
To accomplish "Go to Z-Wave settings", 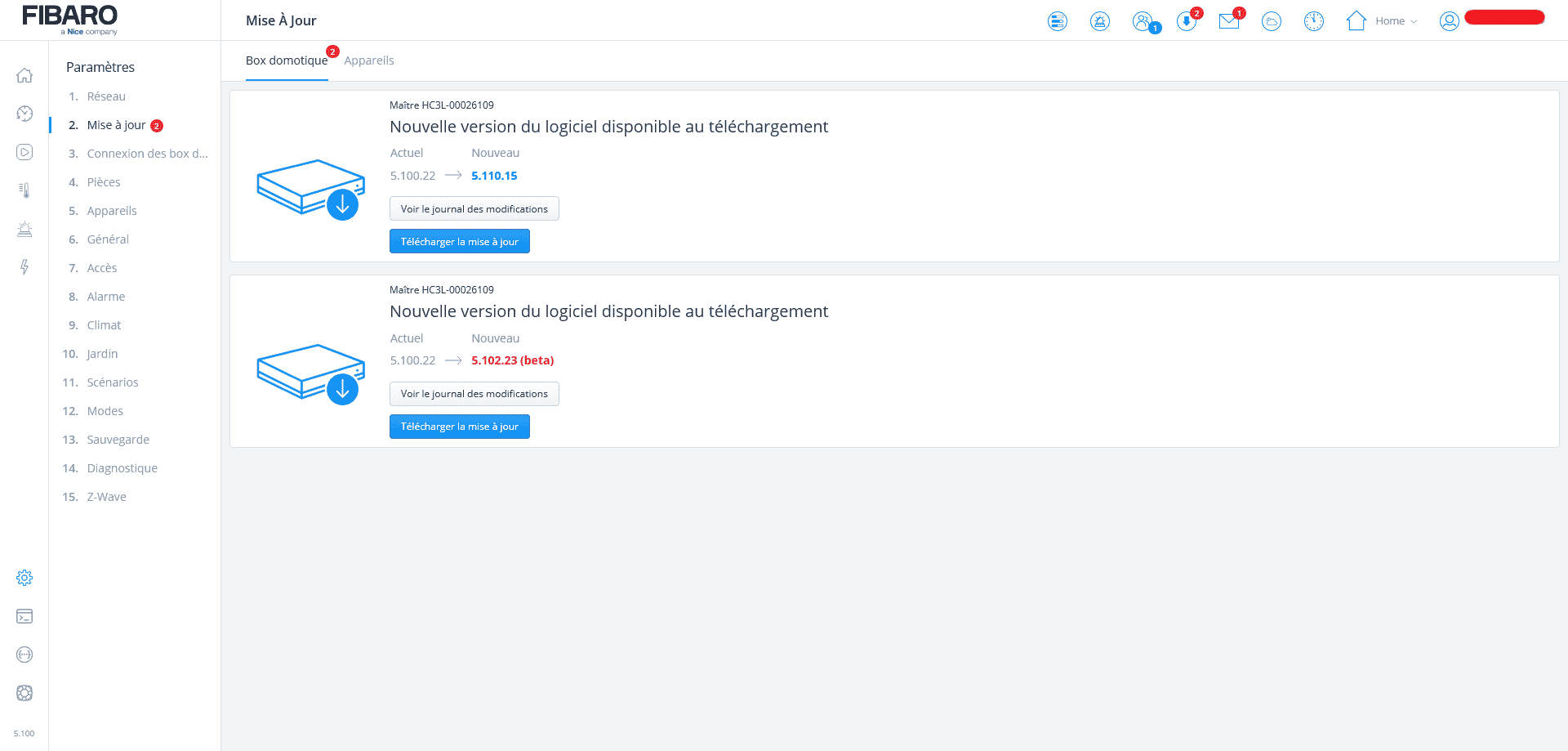I will pyautogui.click(x=107, y=497).
